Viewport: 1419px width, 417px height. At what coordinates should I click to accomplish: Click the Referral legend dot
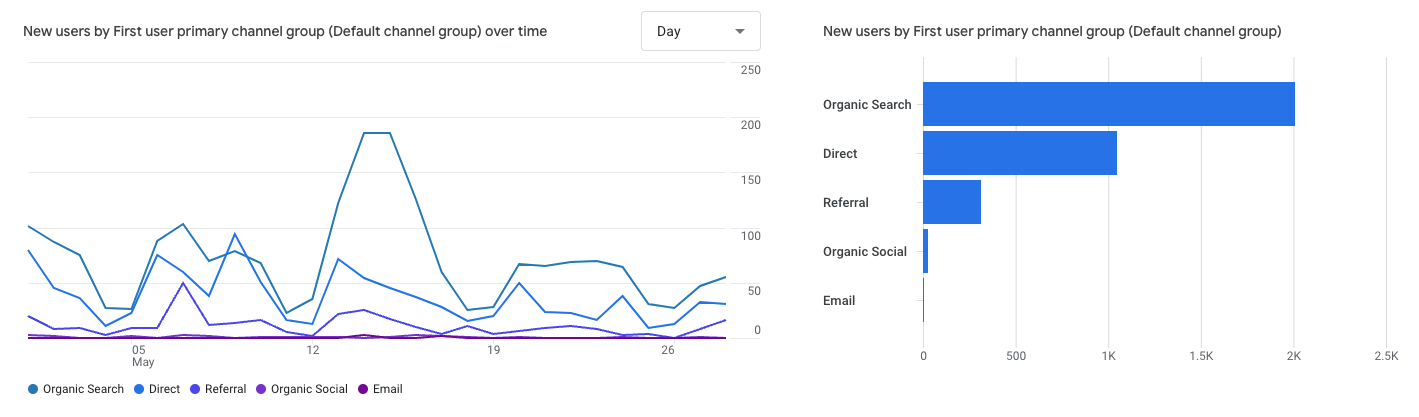pyautogui.click(x=195, y=389)
